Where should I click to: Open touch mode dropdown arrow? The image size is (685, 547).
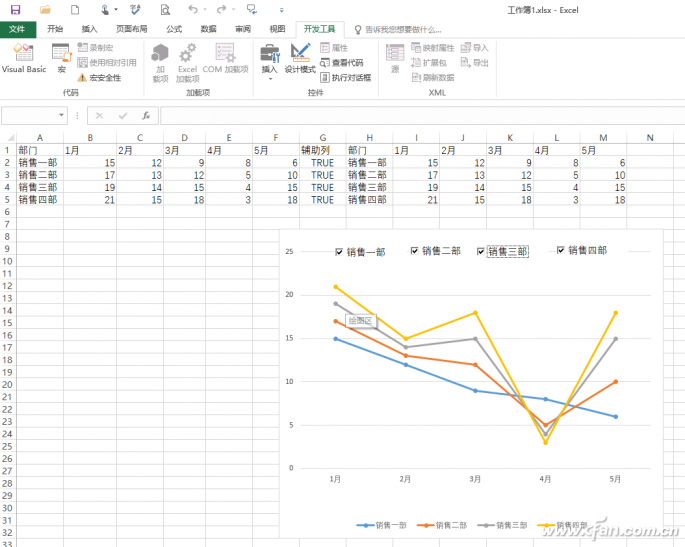[x=116, y=10]
